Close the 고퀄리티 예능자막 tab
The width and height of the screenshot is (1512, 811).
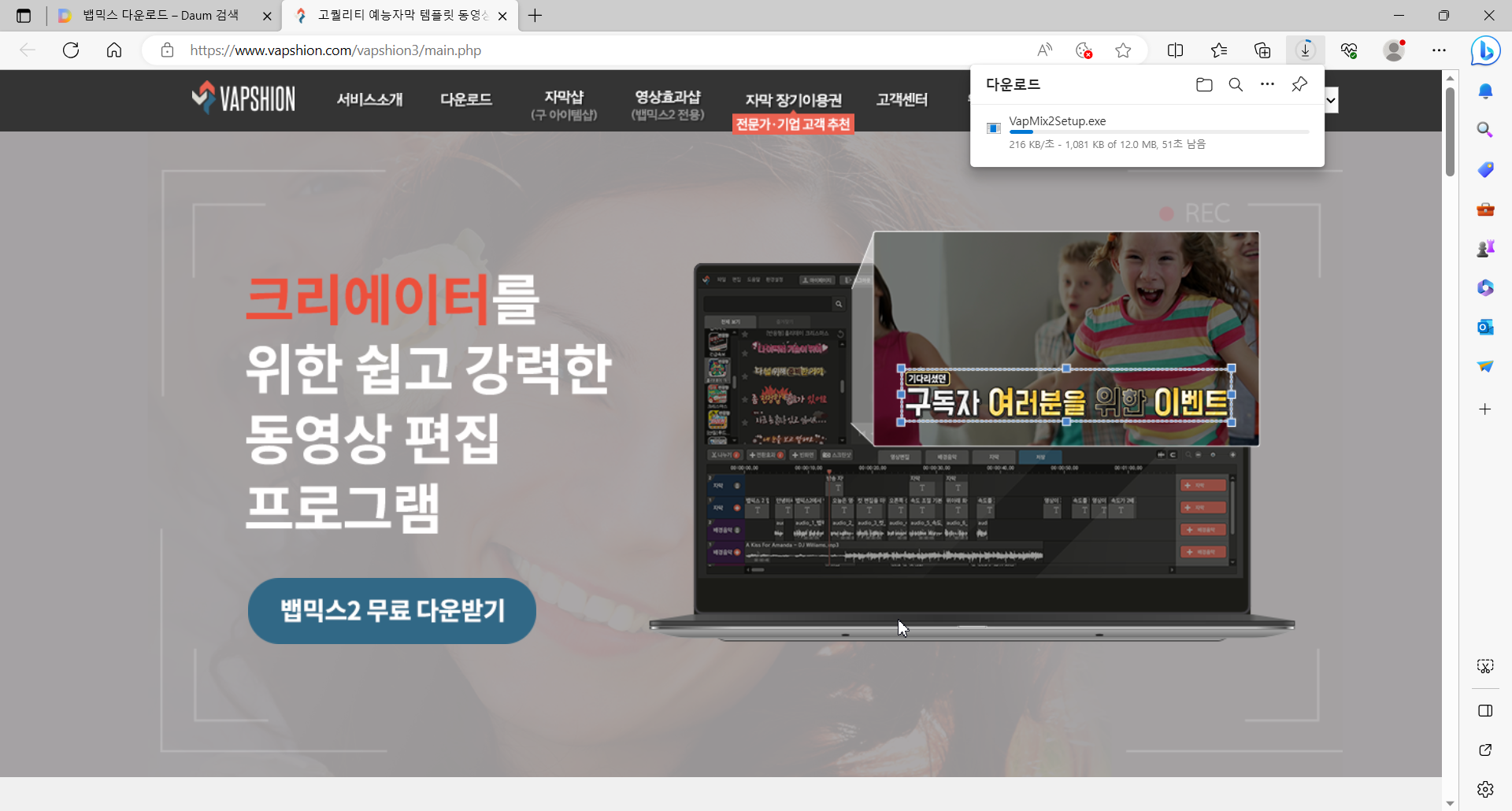pos(502,16)
